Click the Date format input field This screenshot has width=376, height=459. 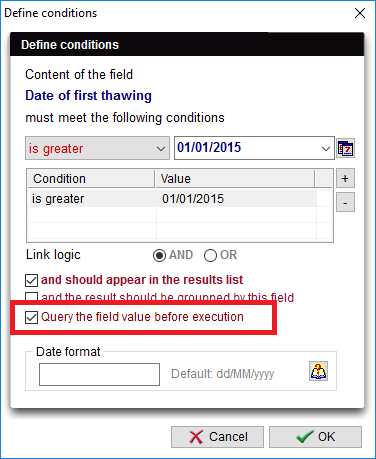click(x=99, y=374)
